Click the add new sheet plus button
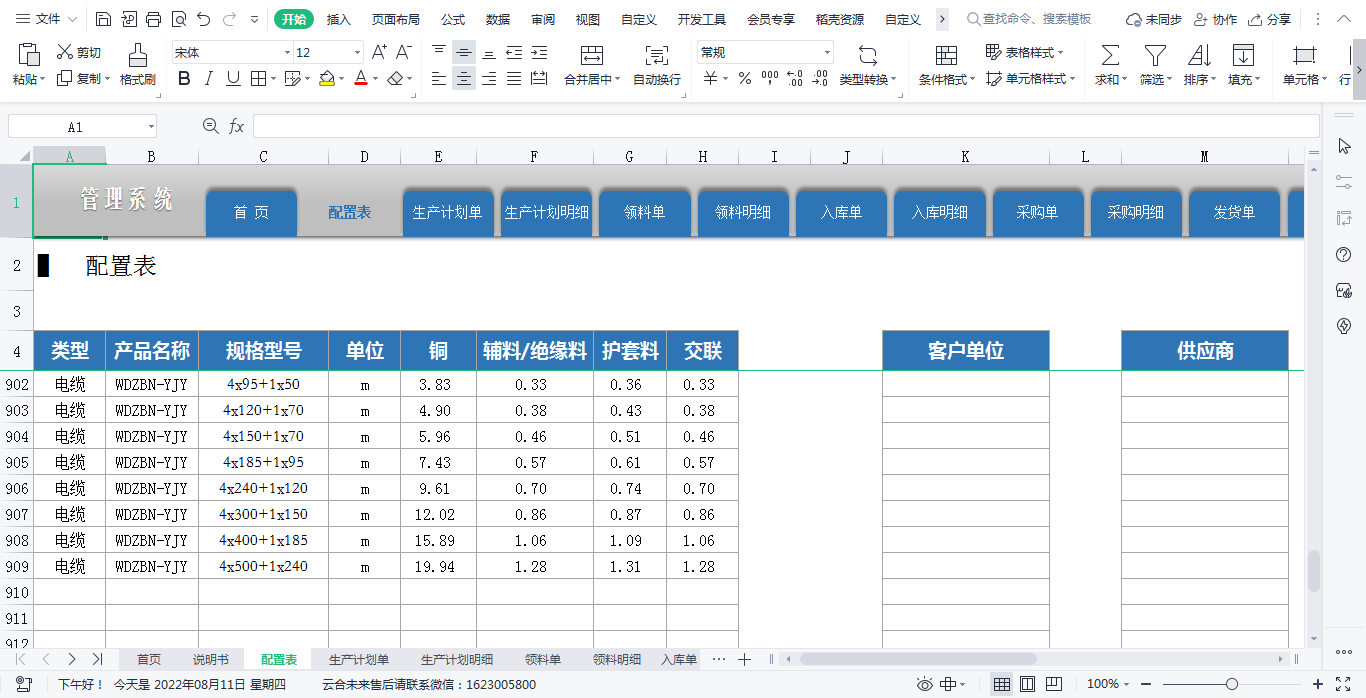This screenshot has width=1366, height=698. [744, 659]
